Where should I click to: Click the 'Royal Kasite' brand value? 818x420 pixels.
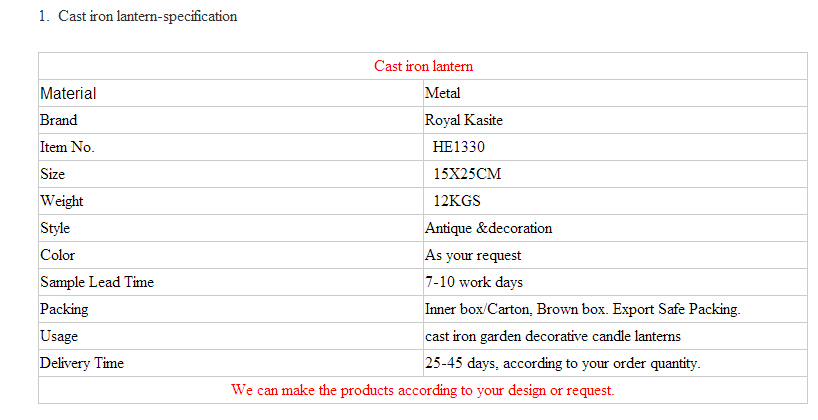click(463, 120)
